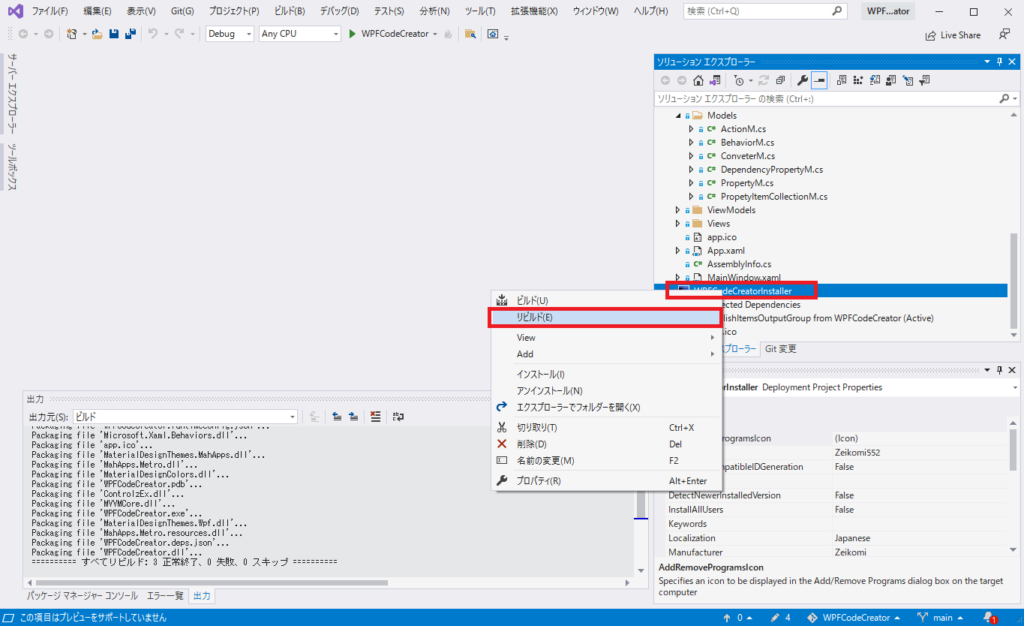Open the 拡張機能(X) menu

[534, 11]
